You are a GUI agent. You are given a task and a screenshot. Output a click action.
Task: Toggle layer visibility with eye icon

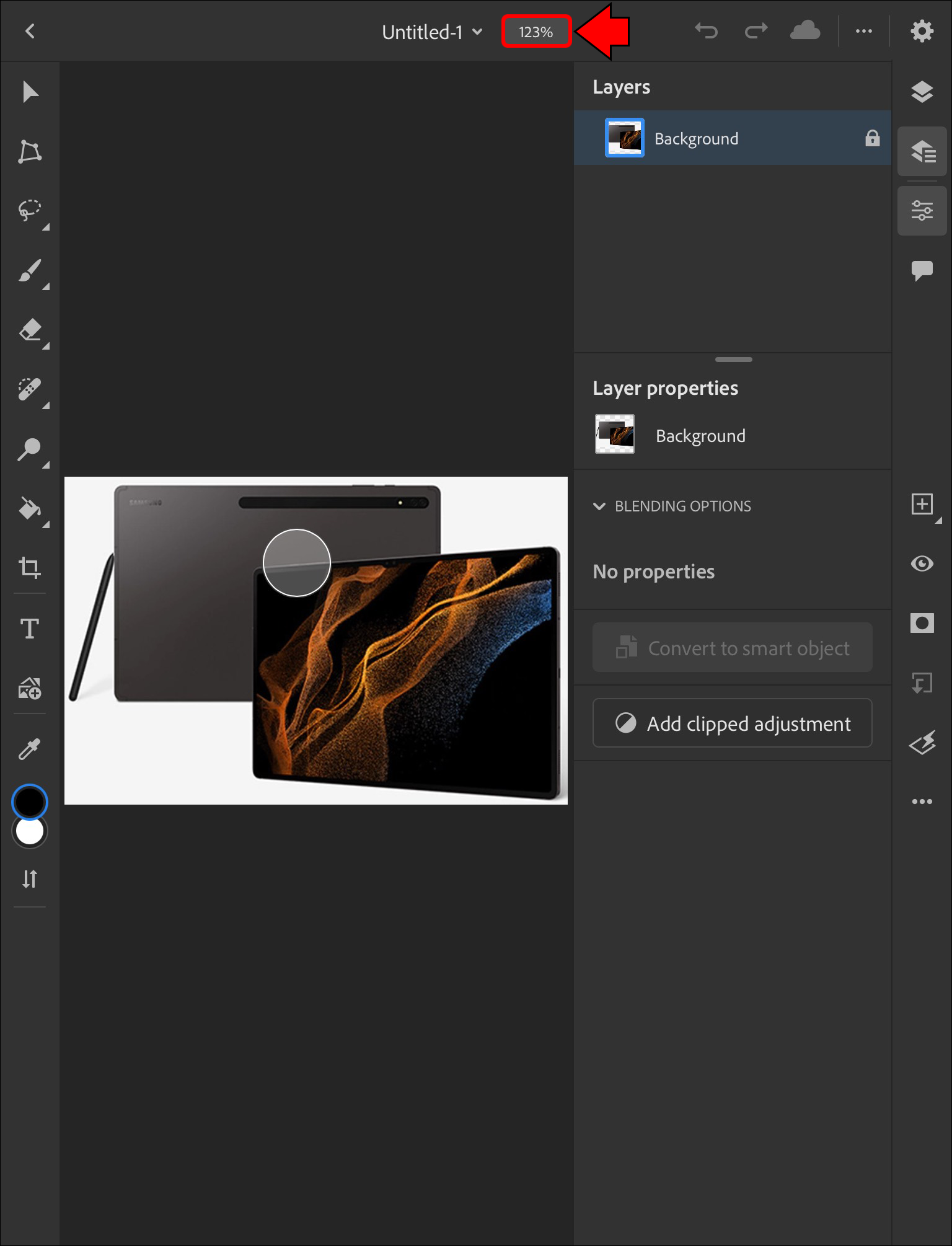pos(922,563)
